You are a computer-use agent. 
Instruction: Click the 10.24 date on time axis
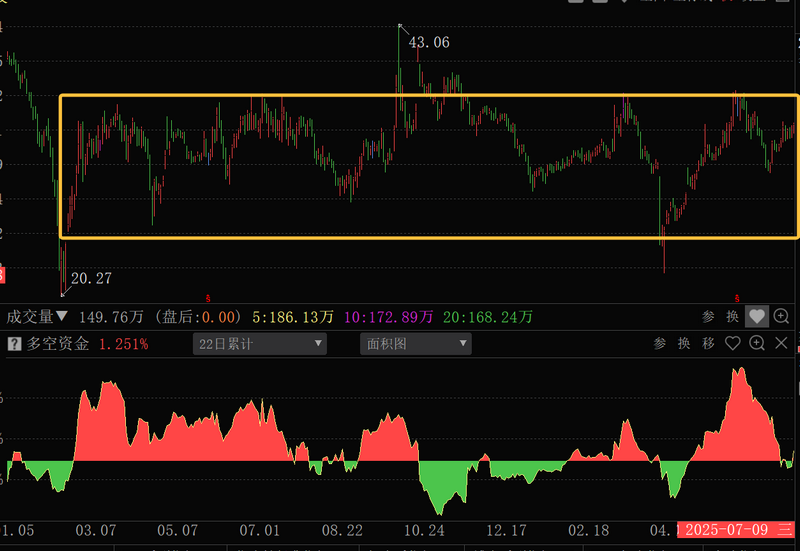point(424,529)
